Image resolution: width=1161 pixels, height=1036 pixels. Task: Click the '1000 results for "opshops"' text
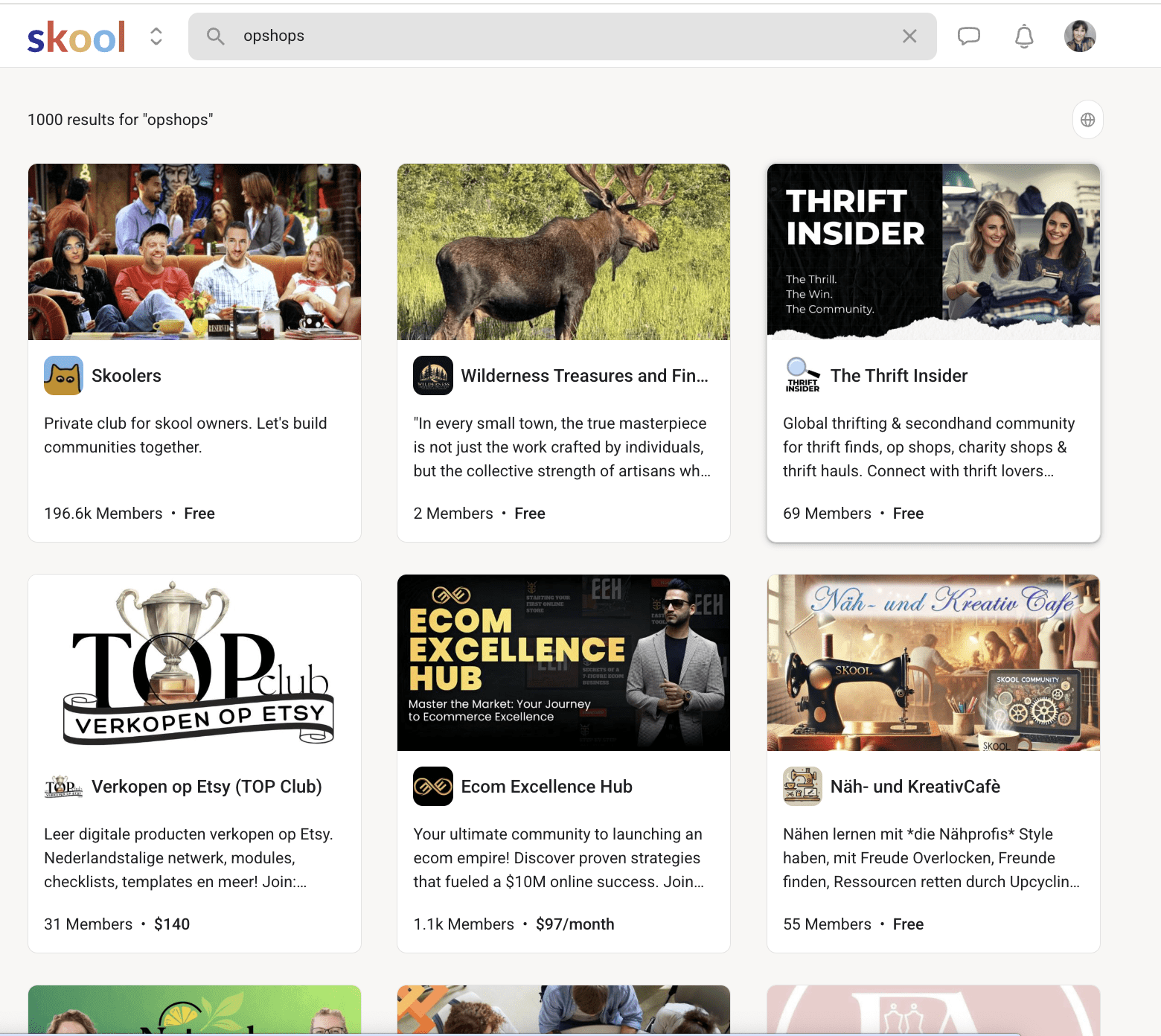click(121, 120)
